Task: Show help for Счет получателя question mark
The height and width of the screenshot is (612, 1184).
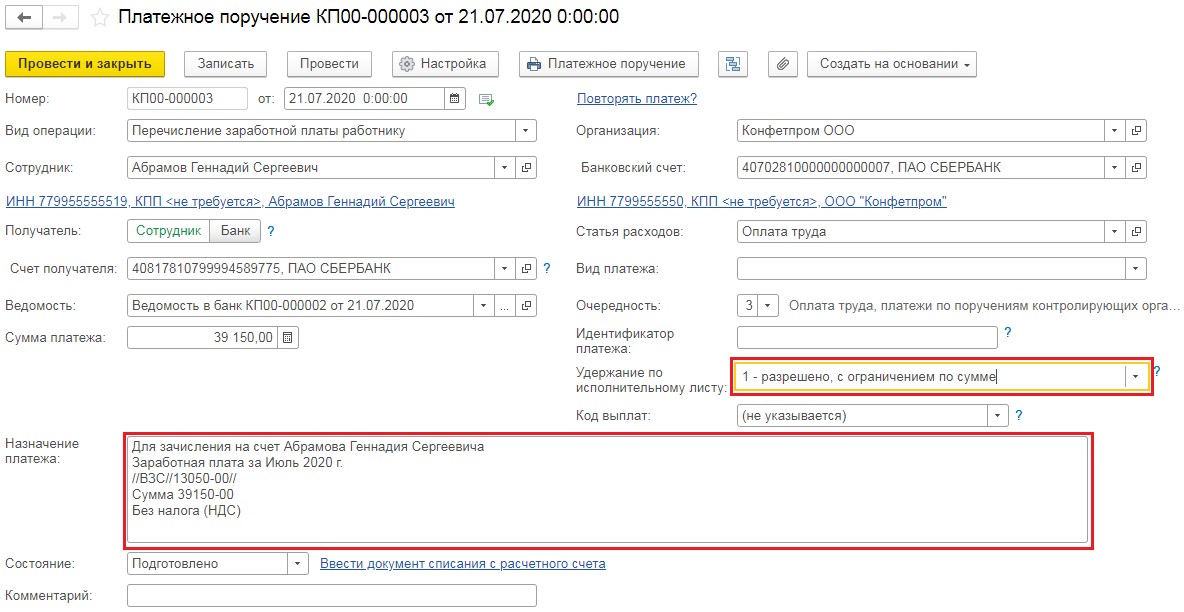Action: (547, 268)
